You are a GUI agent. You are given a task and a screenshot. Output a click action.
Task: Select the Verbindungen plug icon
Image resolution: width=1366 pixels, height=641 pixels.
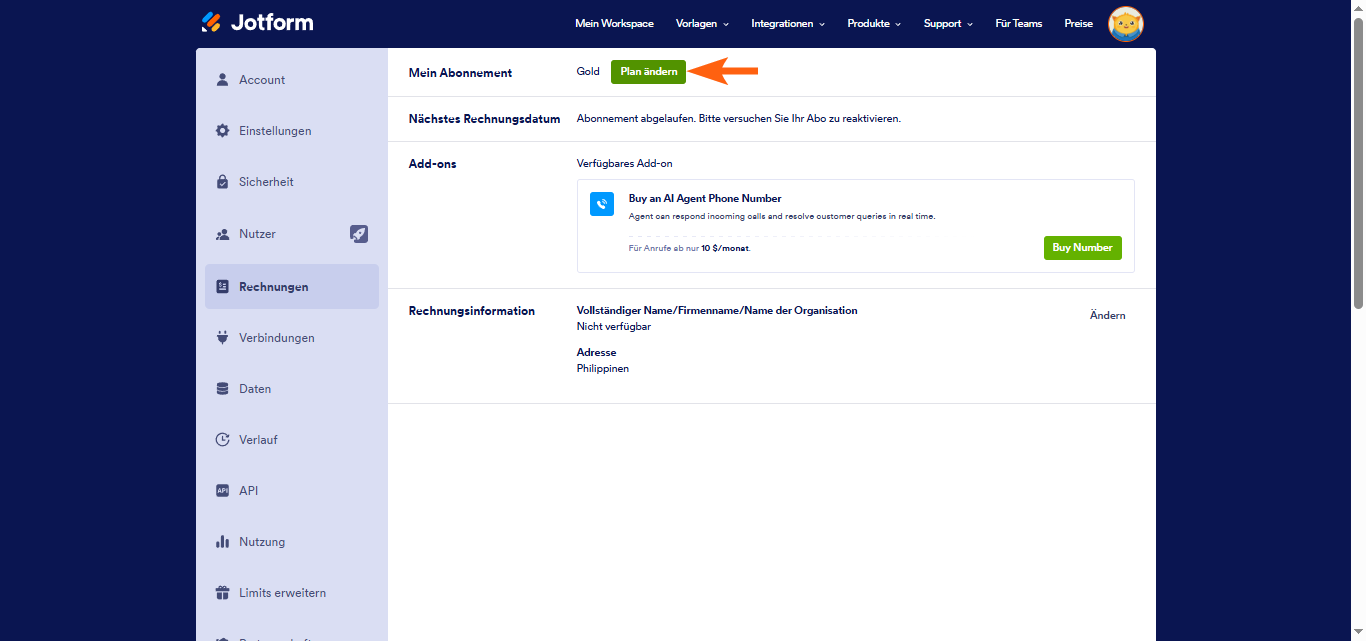click(223, 338)
